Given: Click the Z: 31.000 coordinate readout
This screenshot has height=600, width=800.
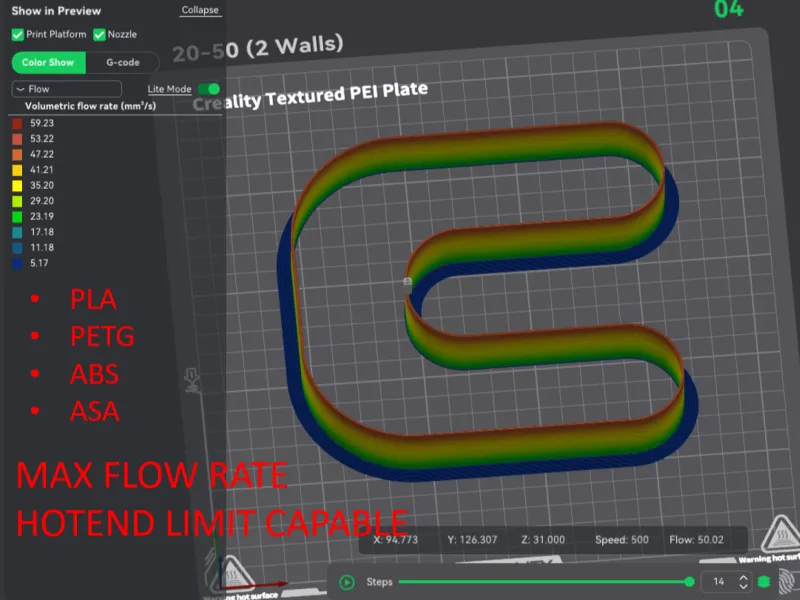Looking at the screenshot, I should [x=543, y=540].
